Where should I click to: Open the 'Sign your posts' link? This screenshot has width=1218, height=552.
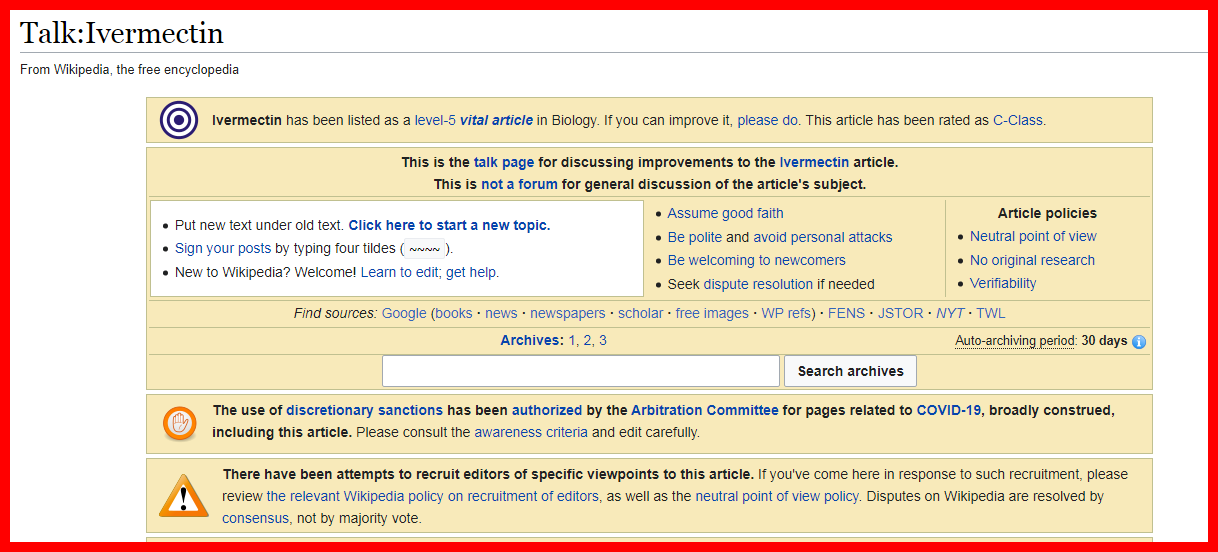[x=223, y=248]
